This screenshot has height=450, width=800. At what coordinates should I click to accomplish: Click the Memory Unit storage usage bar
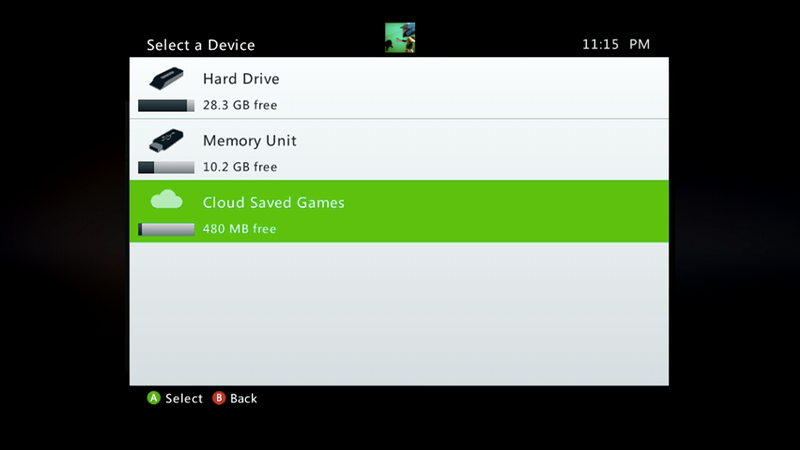[166, 167]
